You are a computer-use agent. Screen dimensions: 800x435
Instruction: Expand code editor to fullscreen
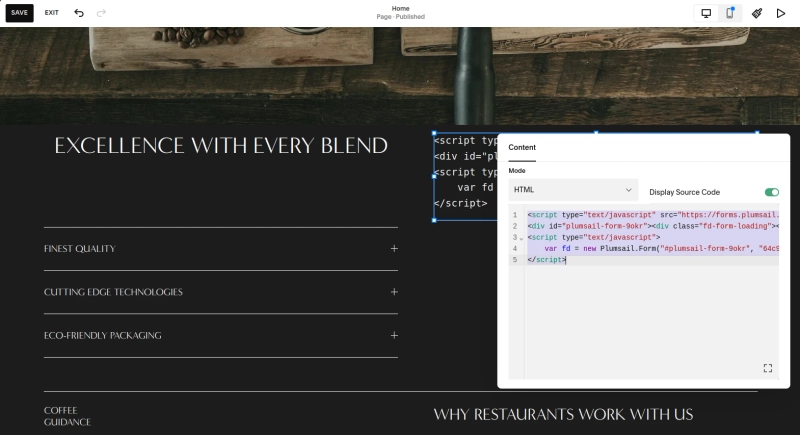[x=767, y=368]
